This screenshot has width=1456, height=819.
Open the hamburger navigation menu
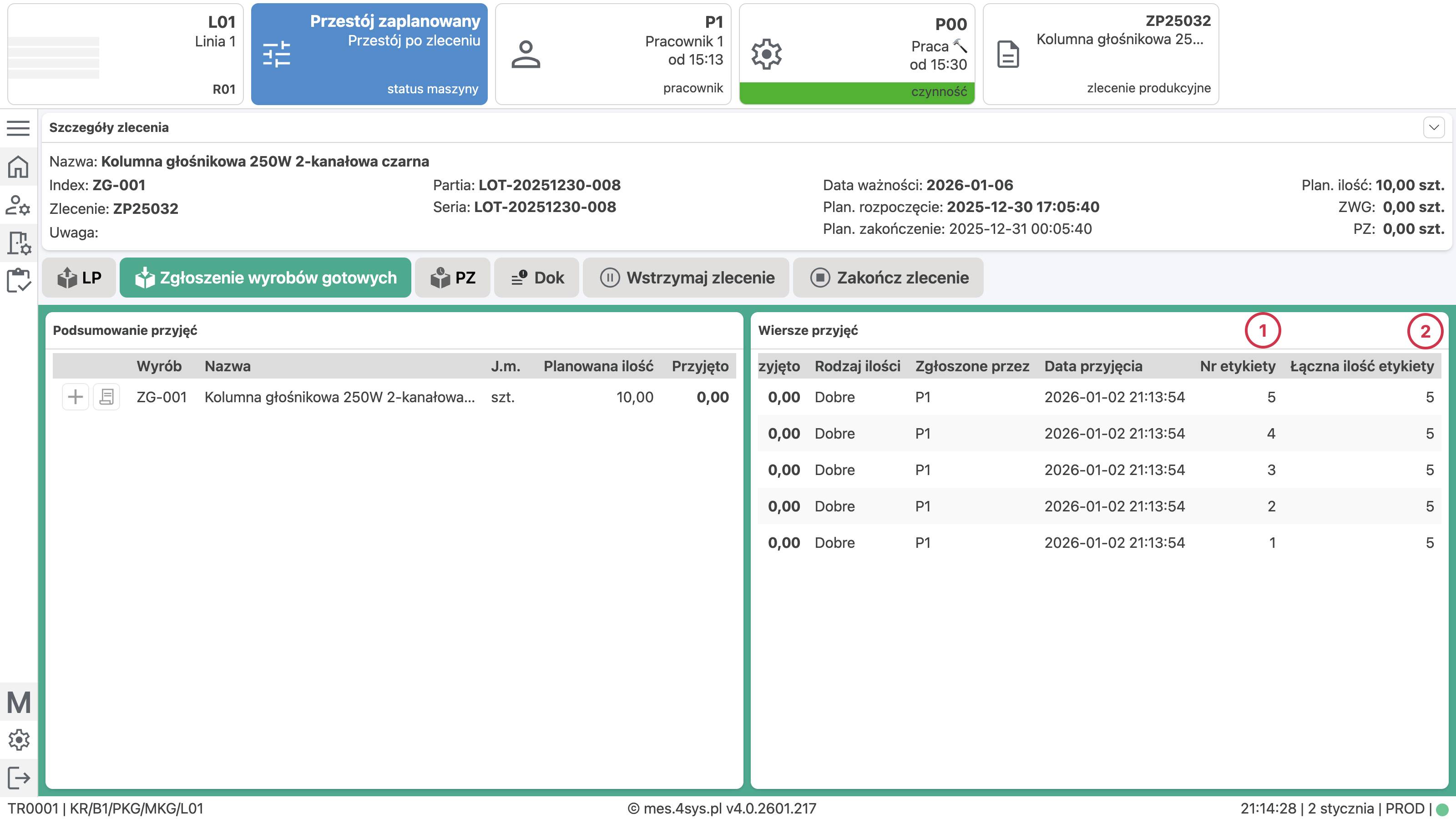click(19, 129)
